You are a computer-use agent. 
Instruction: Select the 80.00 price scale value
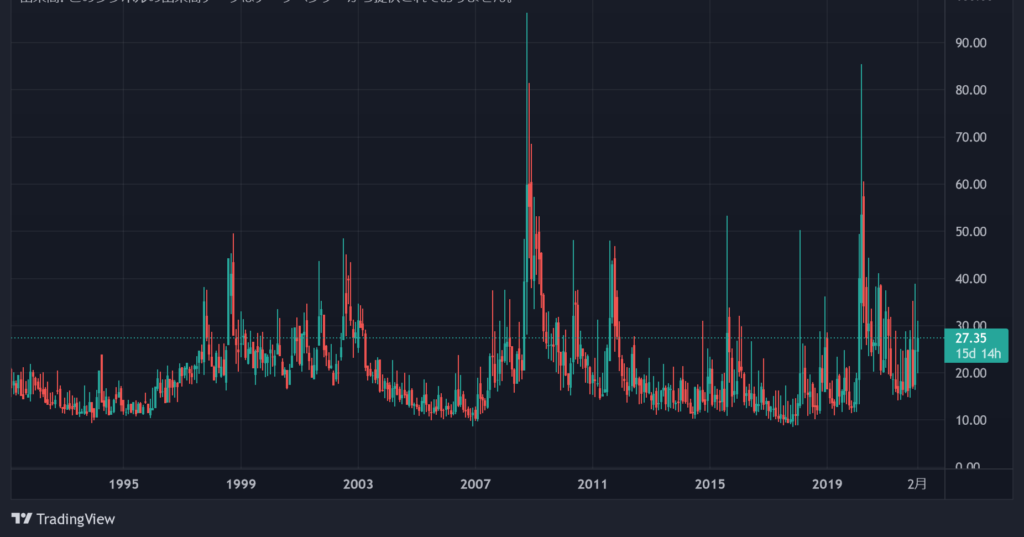pyautogui.click(x=970, y=90)
